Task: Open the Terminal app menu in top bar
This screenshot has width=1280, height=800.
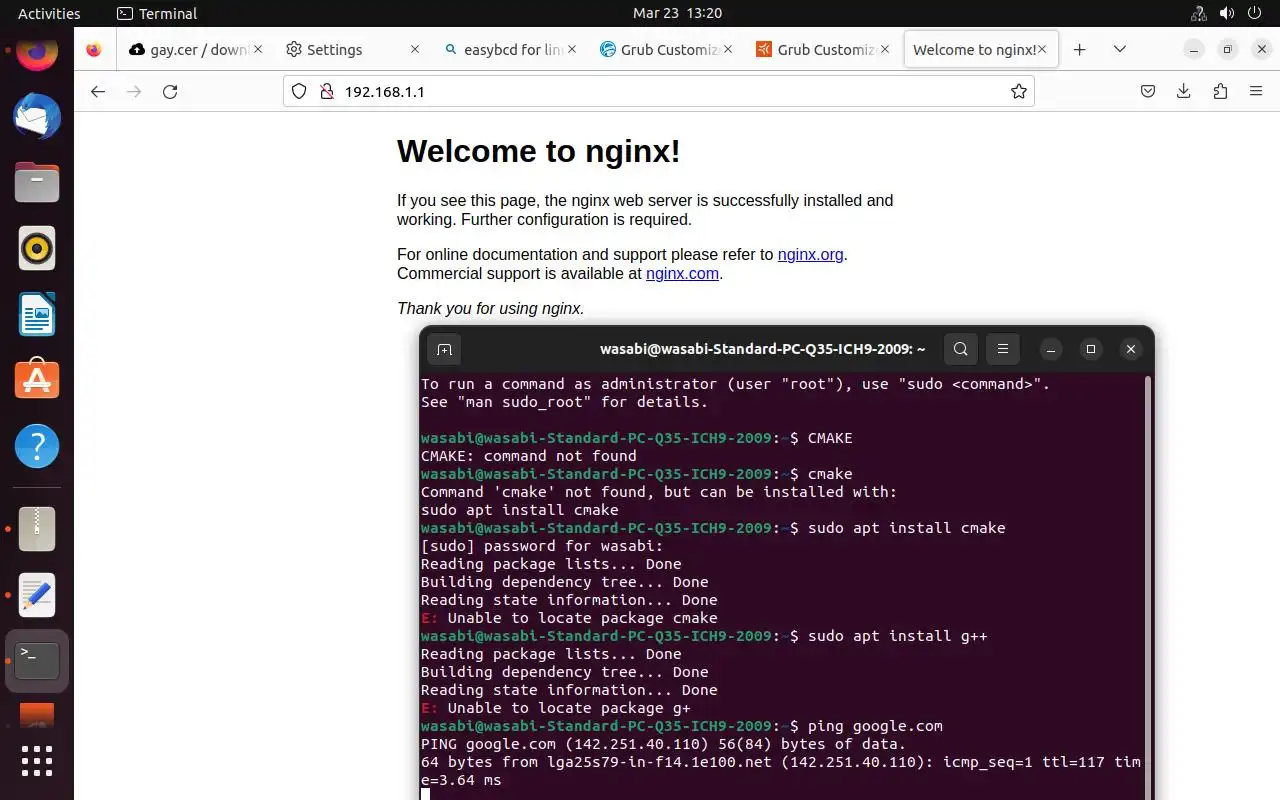Action: coord(157,14)
